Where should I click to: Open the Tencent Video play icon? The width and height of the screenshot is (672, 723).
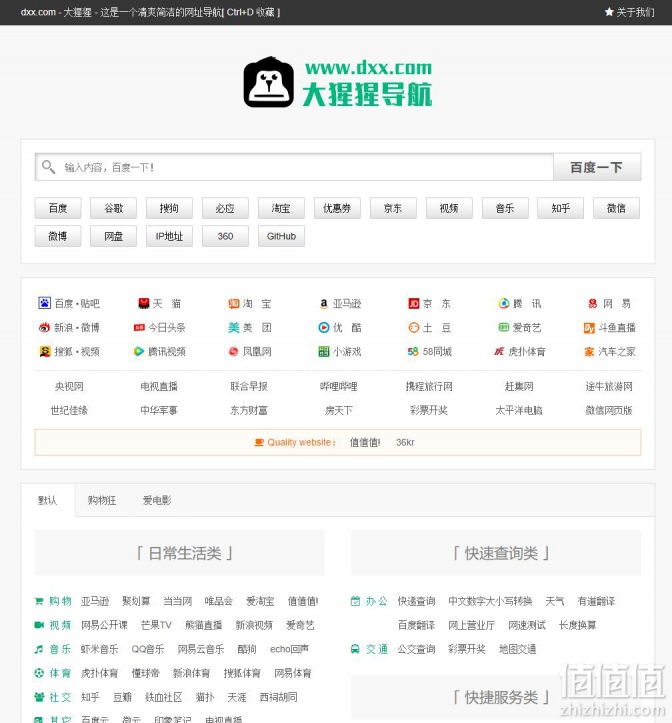pos(139,351)
